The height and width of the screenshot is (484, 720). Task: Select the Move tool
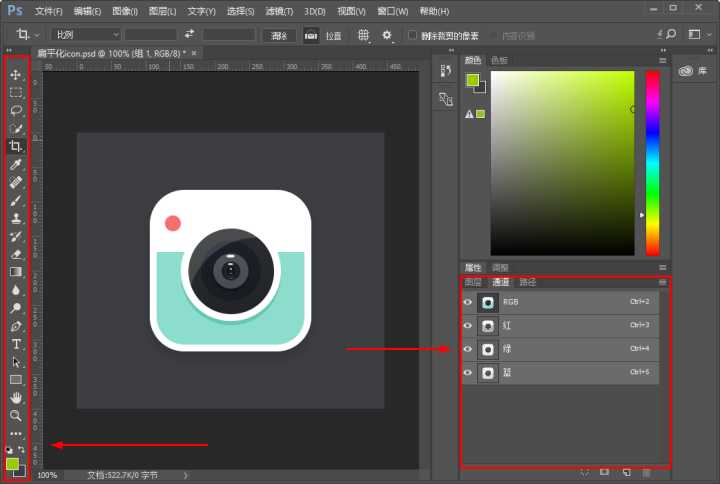tap(16, 75)
